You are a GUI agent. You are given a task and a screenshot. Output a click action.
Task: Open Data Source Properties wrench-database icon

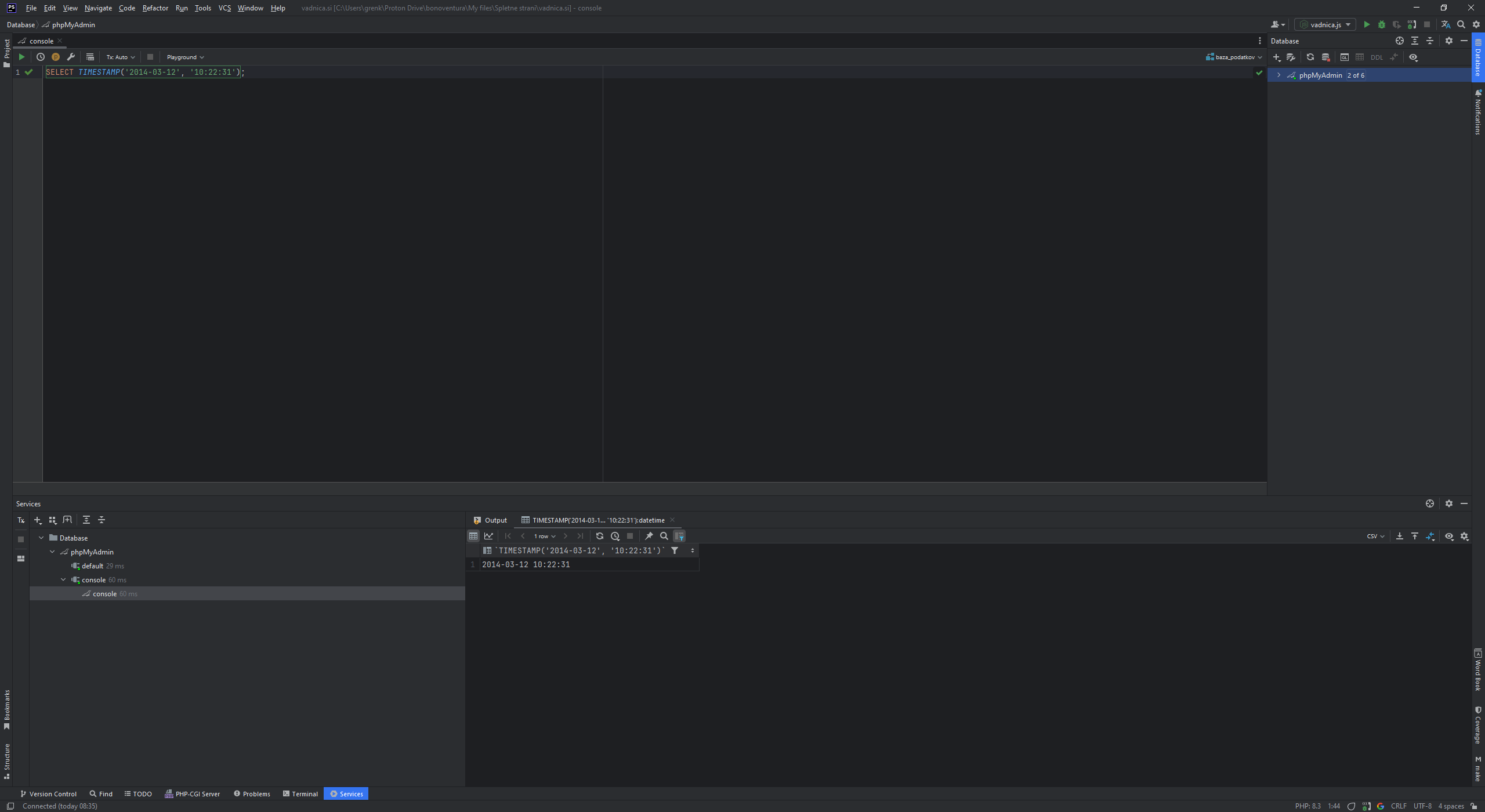[x=1291, y=57]
